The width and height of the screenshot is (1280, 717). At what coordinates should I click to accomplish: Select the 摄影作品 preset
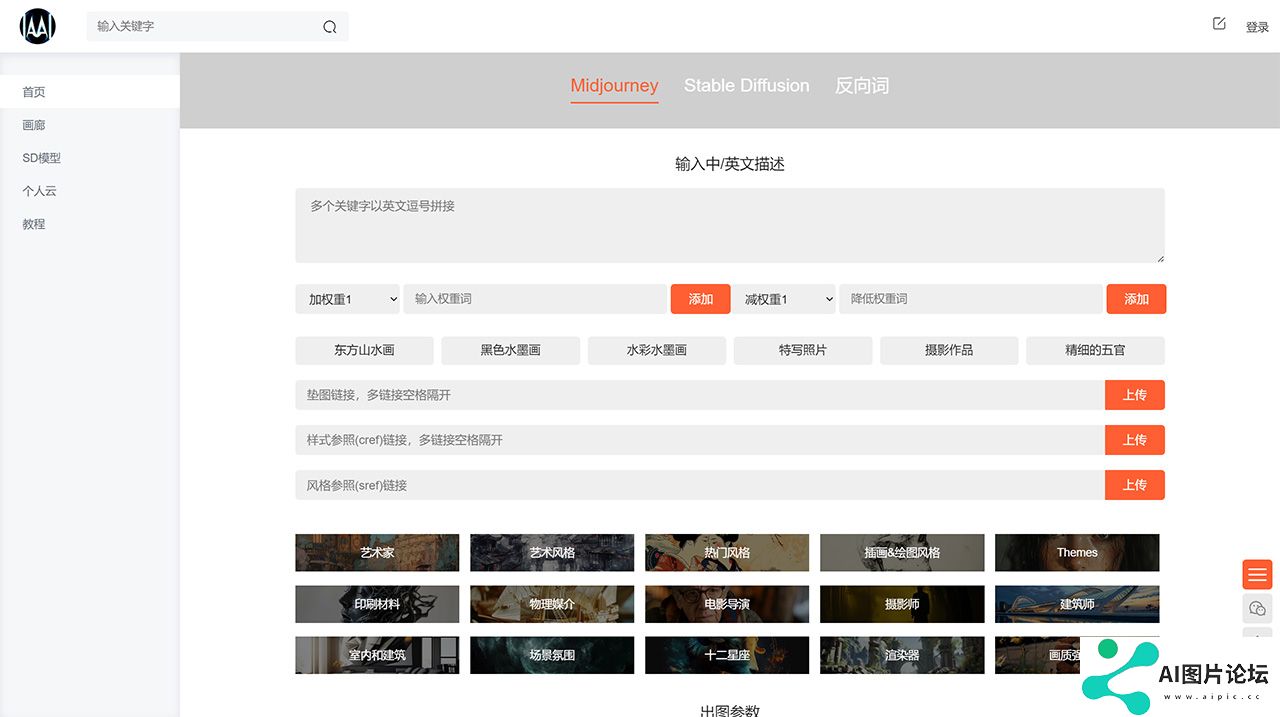pos(949,350)
